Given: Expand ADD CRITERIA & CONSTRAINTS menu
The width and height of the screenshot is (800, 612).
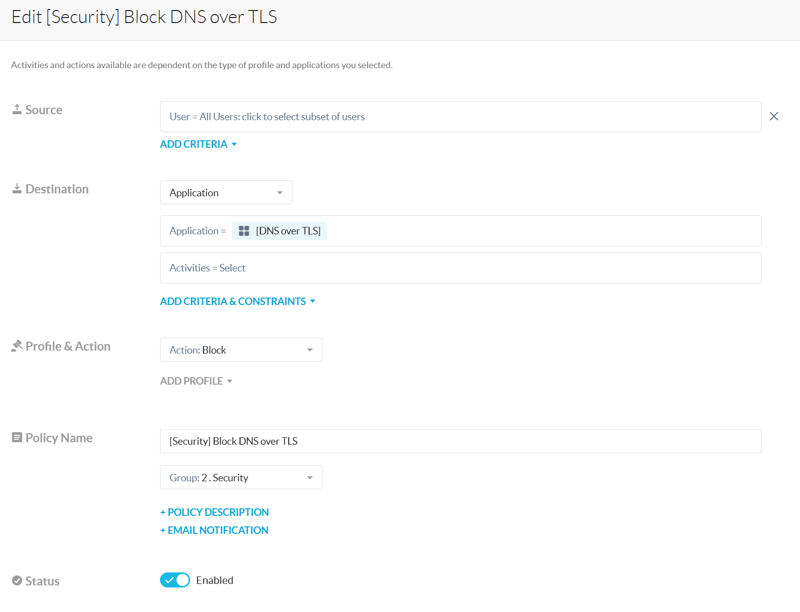Looking at the screenshot, I should (237, 301).
